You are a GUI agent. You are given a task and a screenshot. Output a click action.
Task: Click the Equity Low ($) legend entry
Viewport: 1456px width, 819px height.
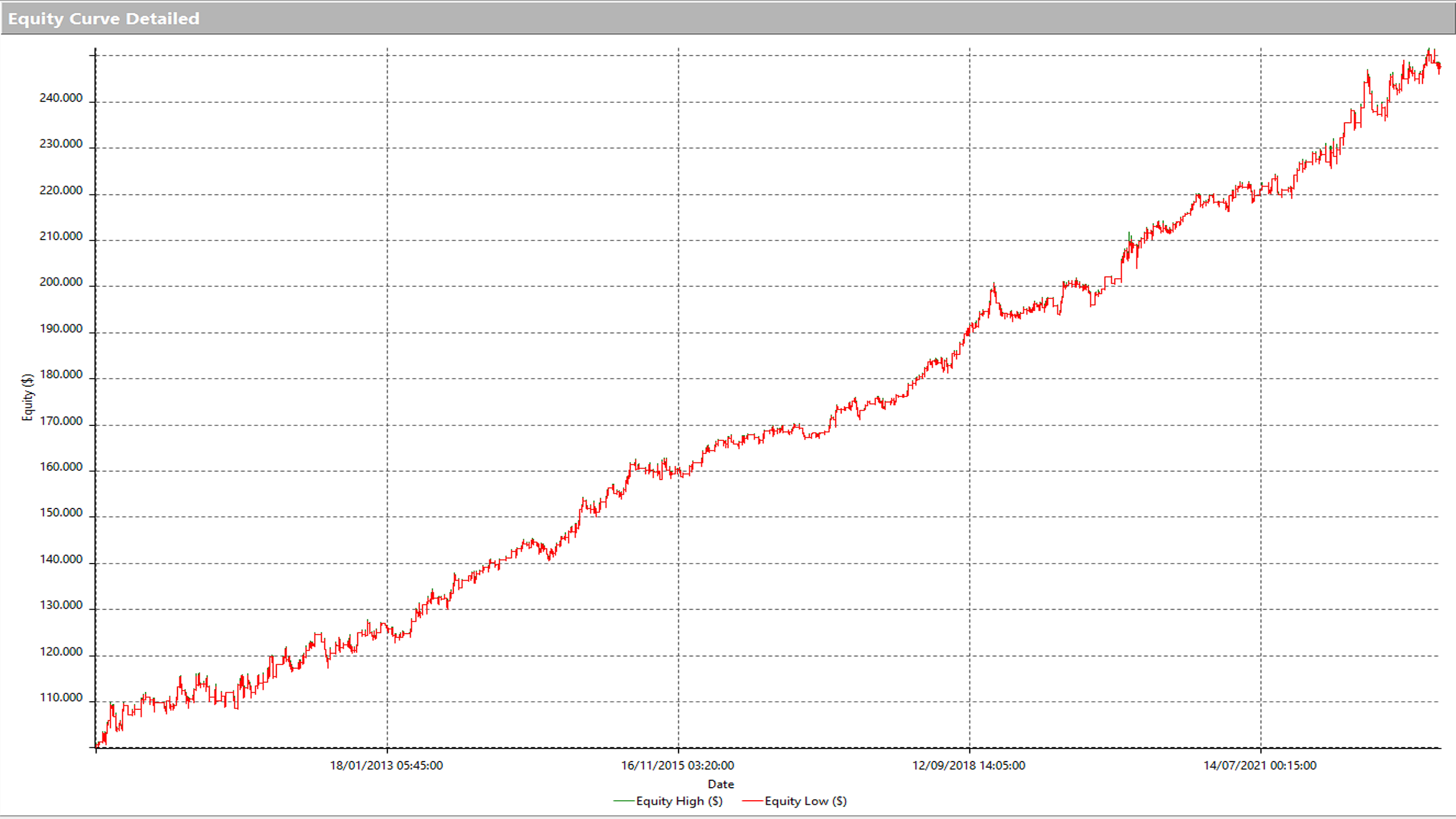tap(805, 801)
